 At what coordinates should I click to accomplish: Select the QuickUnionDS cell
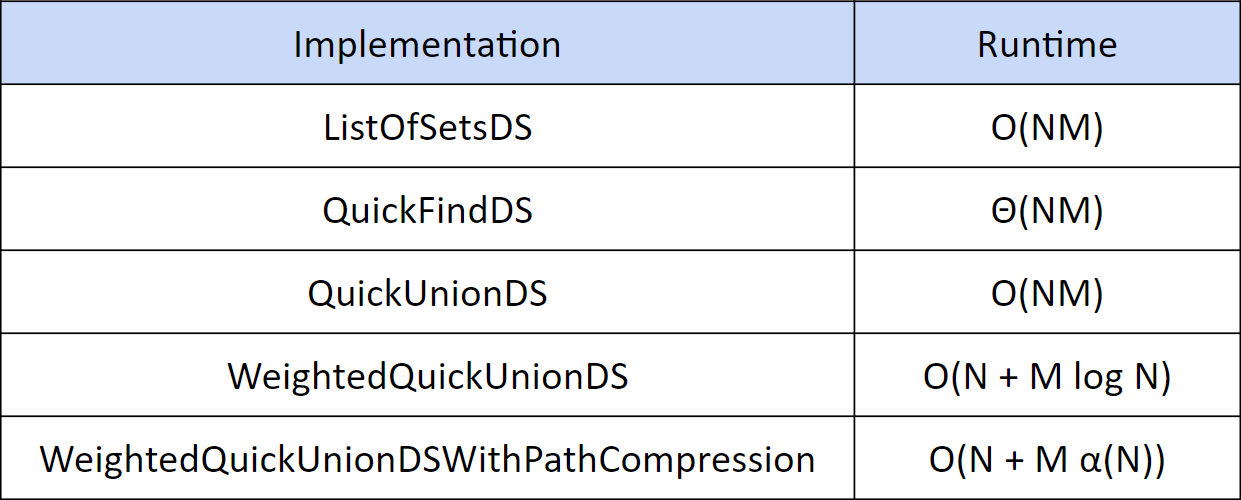pyautogui.click(x=427, y=293)
